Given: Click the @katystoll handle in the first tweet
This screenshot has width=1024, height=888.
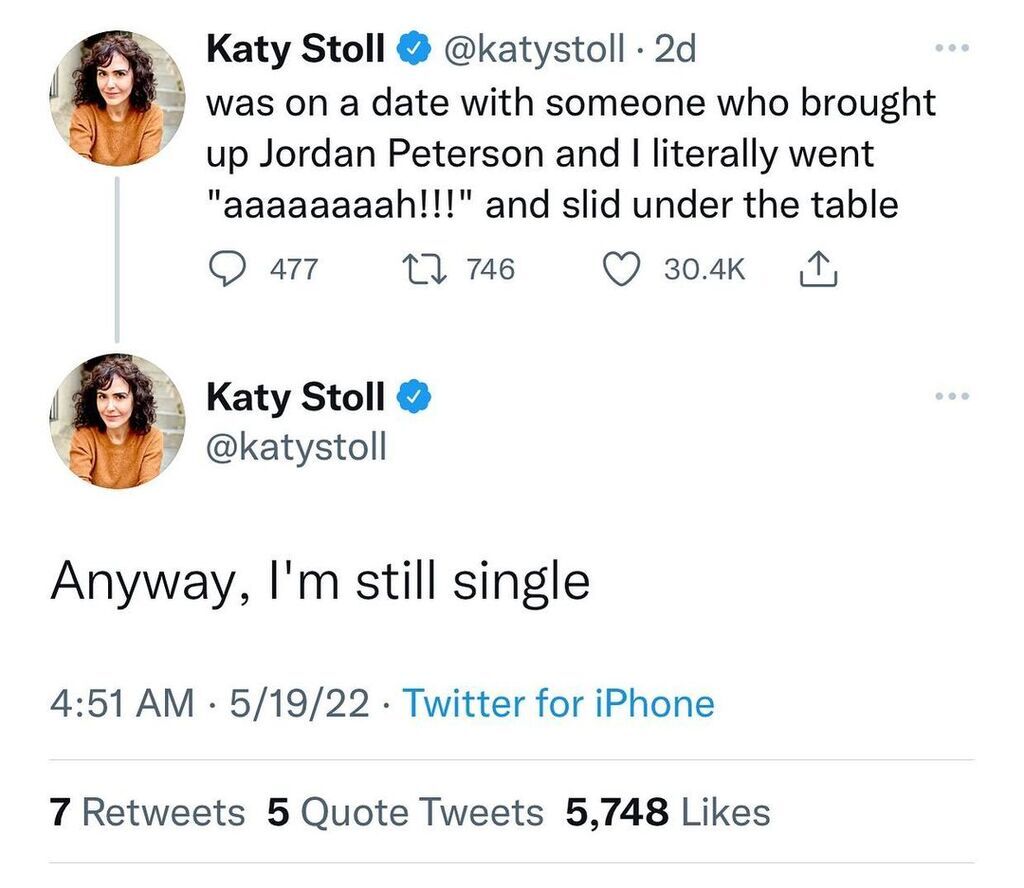Looking at the screenshot, I should 534,50.
